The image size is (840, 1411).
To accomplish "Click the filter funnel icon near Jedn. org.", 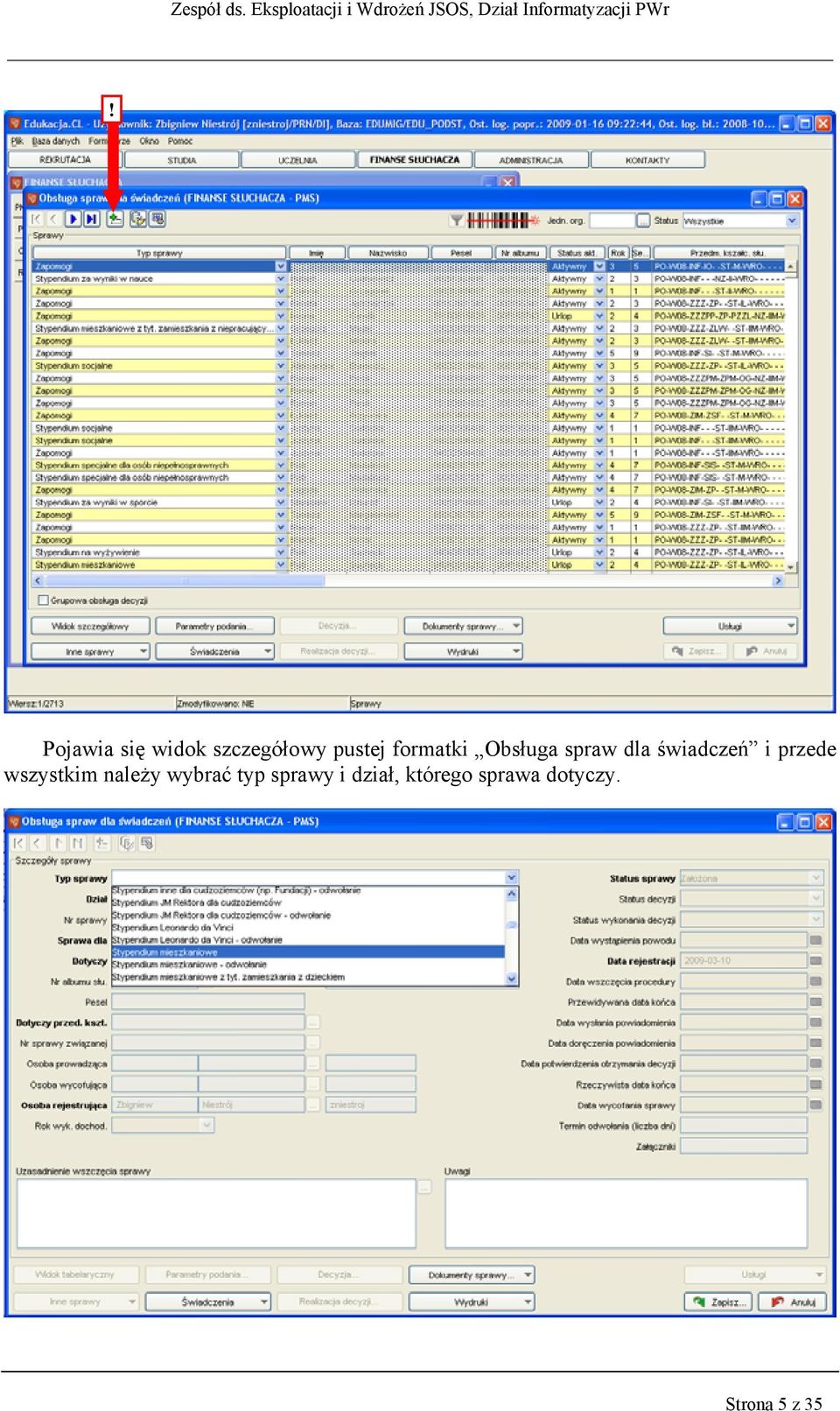I will tap(456, 220).
